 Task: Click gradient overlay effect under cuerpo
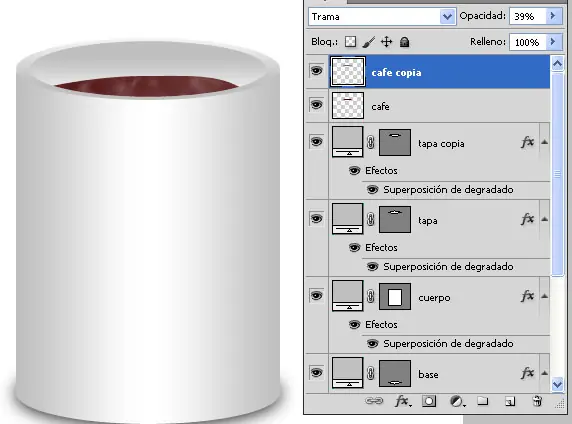(448, 344)
